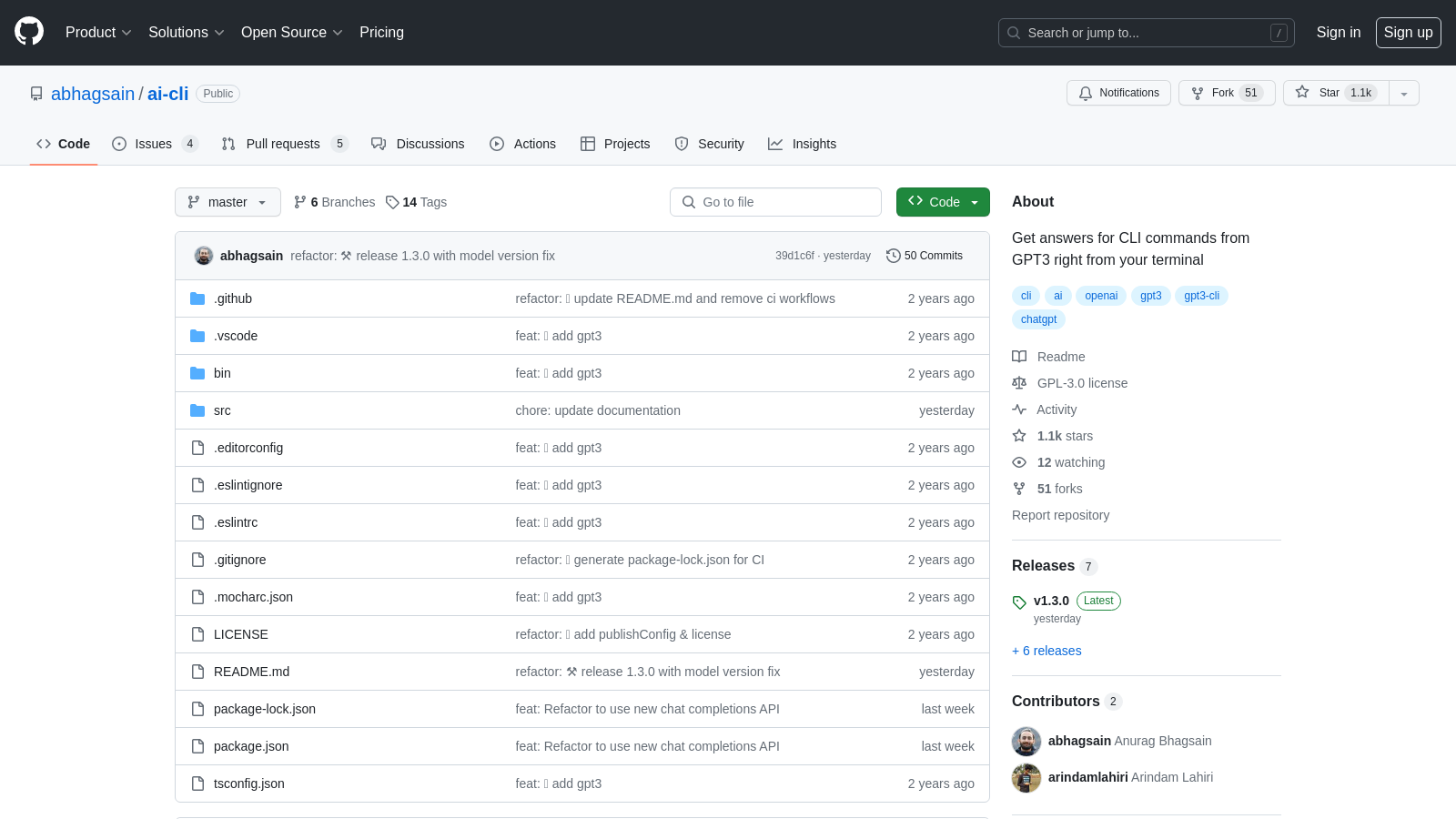Click the v1.3.0 release tag
The height and width of the screenshot is (819, 1456).
[1051, 601]
